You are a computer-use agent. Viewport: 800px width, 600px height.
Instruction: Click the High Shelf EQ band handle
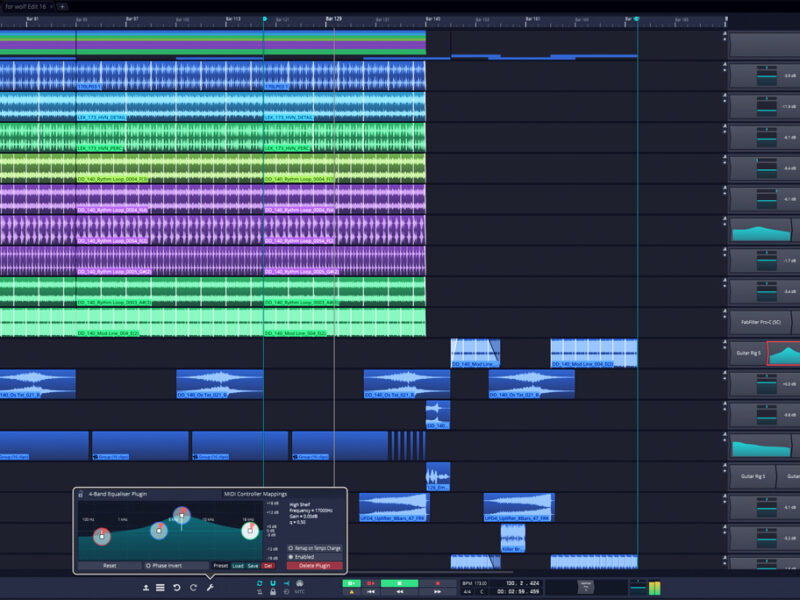click(x=249, y=530)
